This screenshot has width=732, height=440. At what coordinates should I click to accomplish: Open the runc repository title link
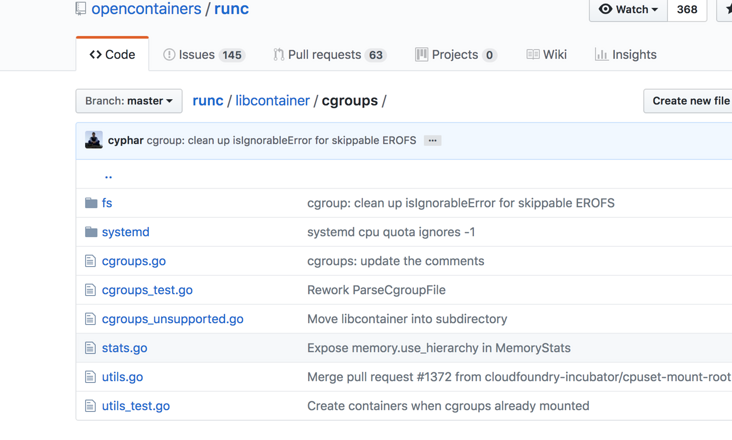point(232,9)
